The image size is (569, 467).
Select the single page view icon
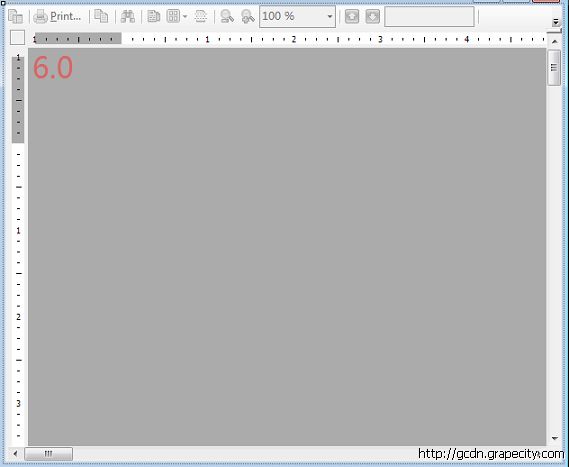point(153,16)
